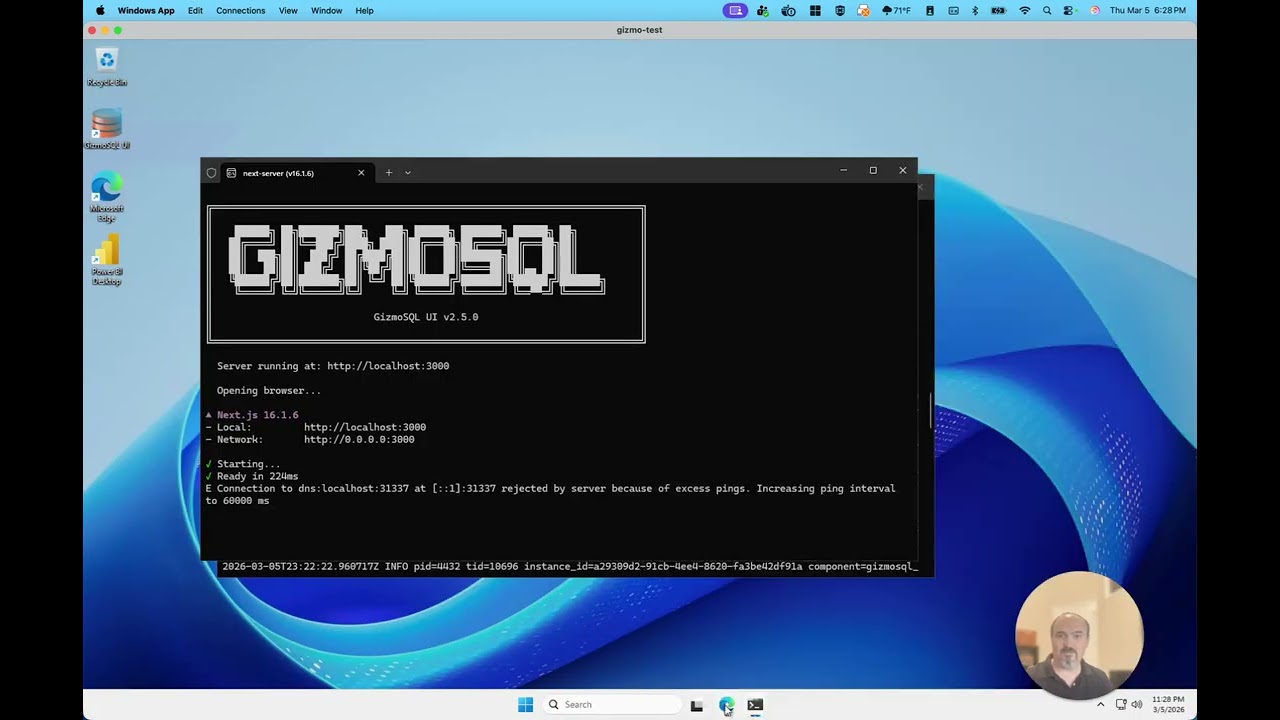Open a new terminal tab

click(389, 173)
